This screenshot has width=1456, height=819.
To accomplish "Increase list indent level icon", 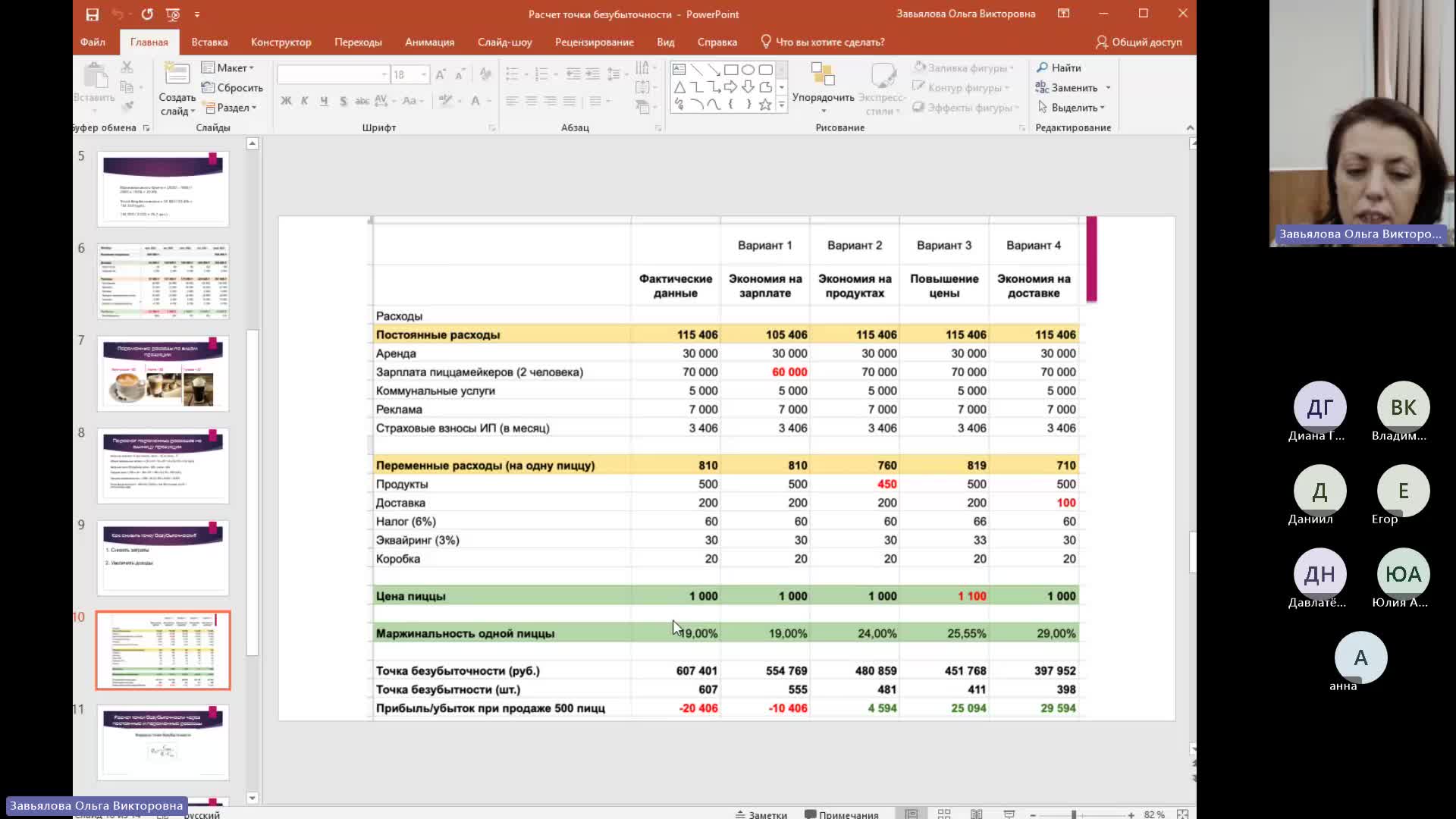I will tap(592, 74).
